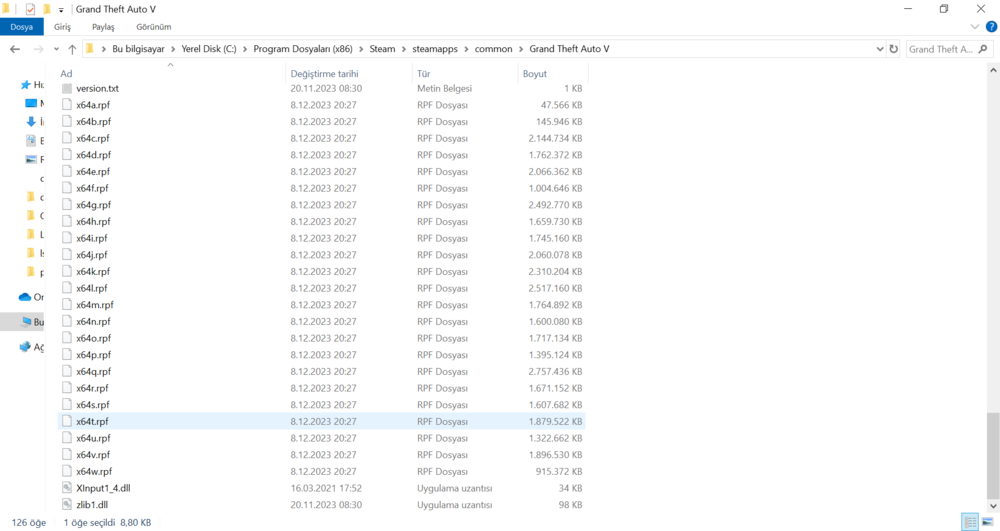The width and height of the screenshot is (1000, 531).
Task: Switch to Large icons view in status bar
Action: [x=987, y=522]
